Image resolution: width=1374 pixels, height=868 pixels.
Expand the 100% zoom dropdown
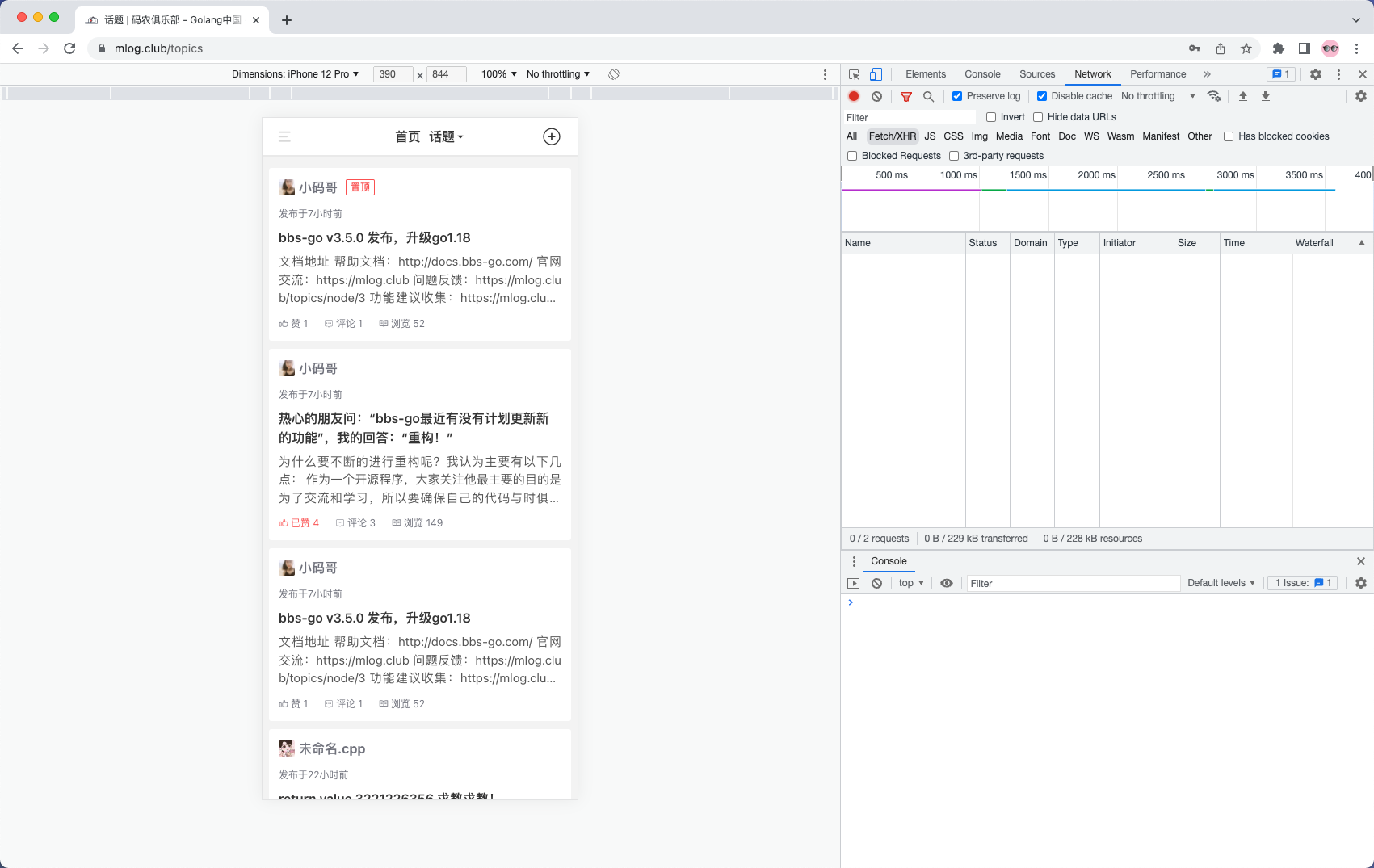[x=498, y=74]
